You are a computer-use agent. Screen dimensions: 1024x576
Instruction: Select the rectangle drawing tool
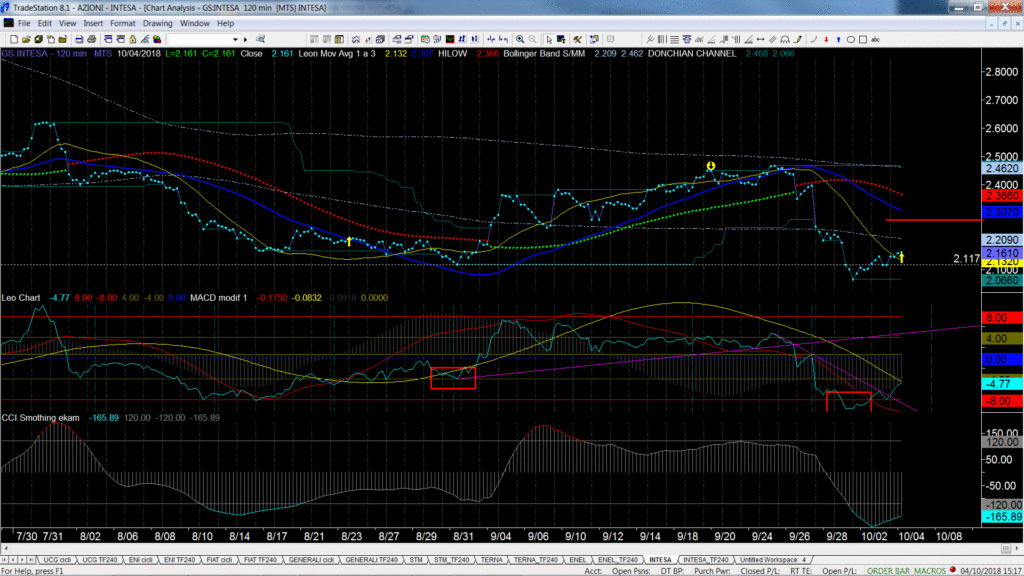click(863, 39)
